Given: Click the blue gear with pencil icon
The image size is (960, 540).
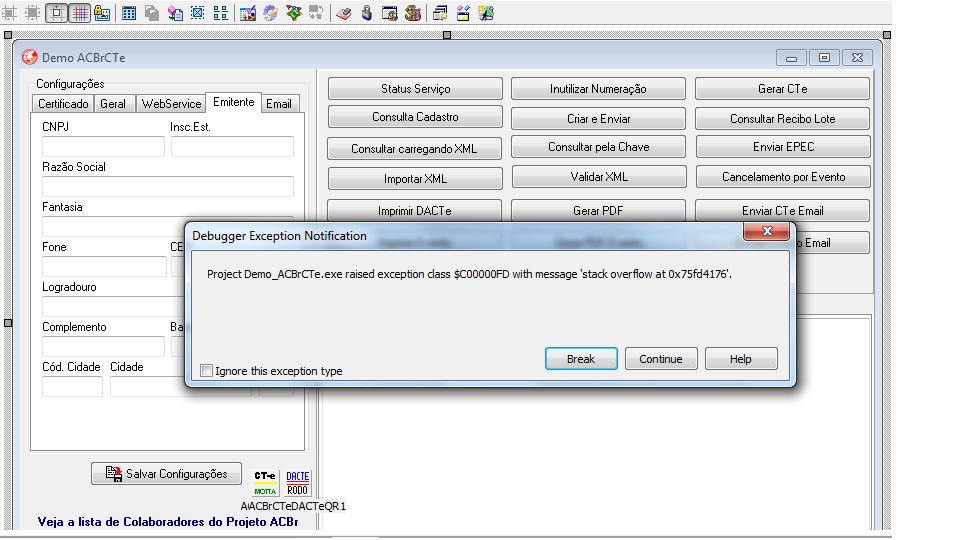Looking at the screenshot, I should 271,13.
